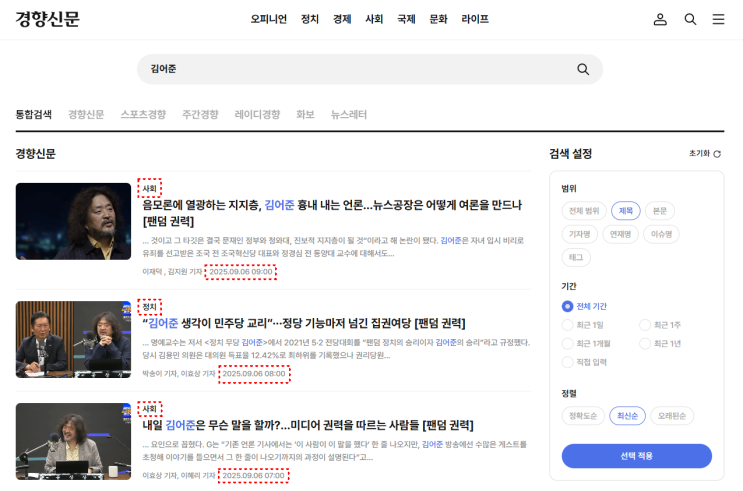Open article '김어준 생각이 민주당 교리' headline
This screenshot has height=491, width=743.
click(304, 323)
